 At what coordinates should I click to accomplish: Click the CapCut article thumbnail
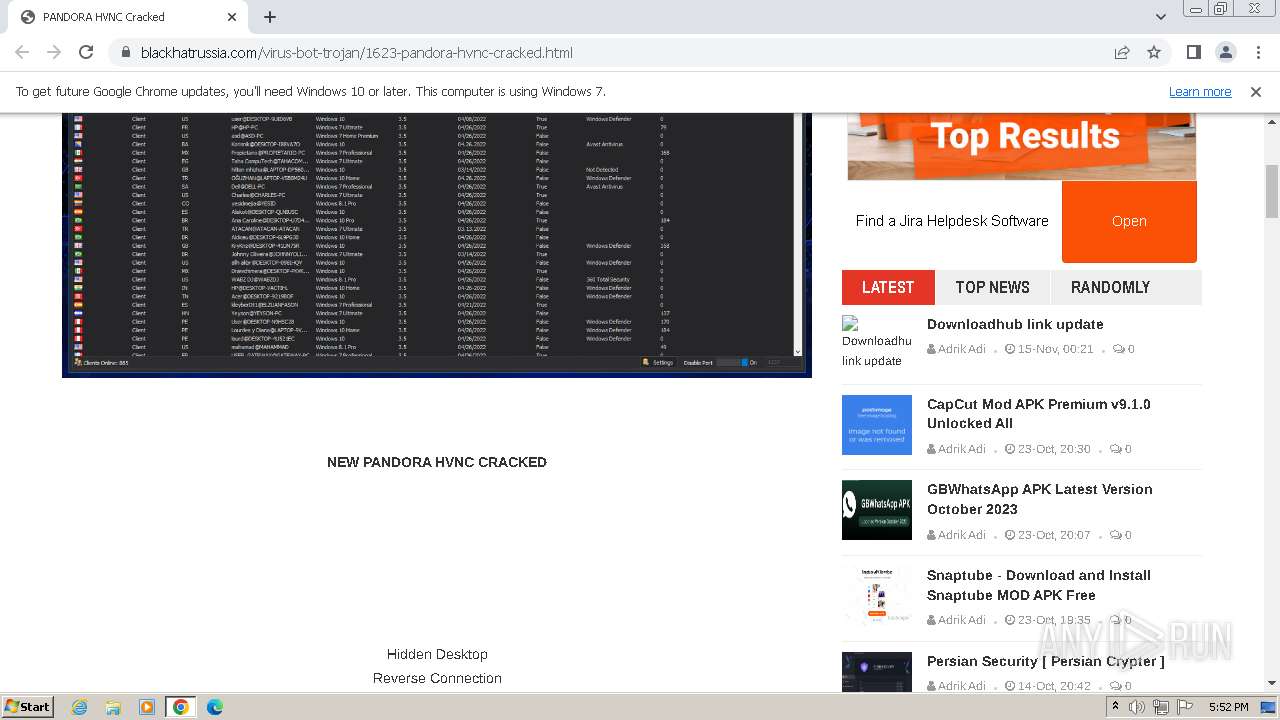click(x=877, y=425)
